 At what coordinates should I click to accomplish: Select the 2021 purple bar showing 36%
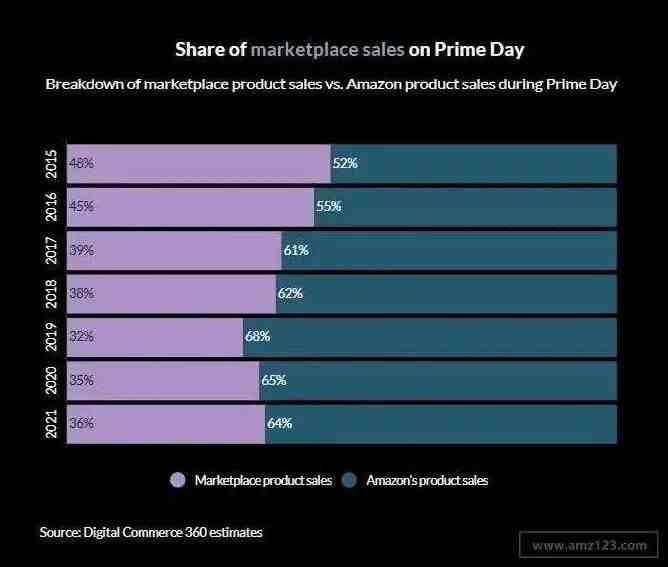point(165,423)
